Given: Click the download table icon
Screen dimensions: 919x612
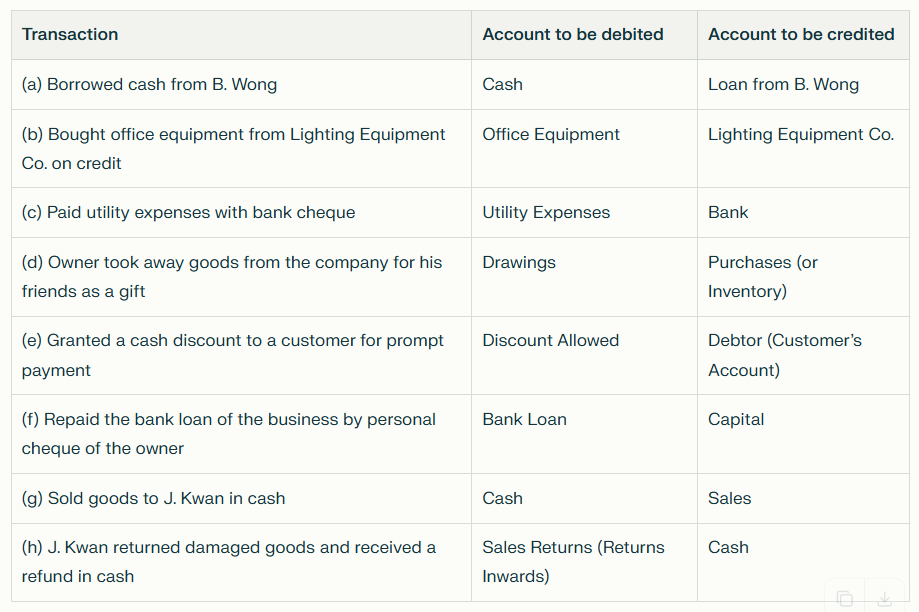Looking at the screenshot, I should 884,598.
